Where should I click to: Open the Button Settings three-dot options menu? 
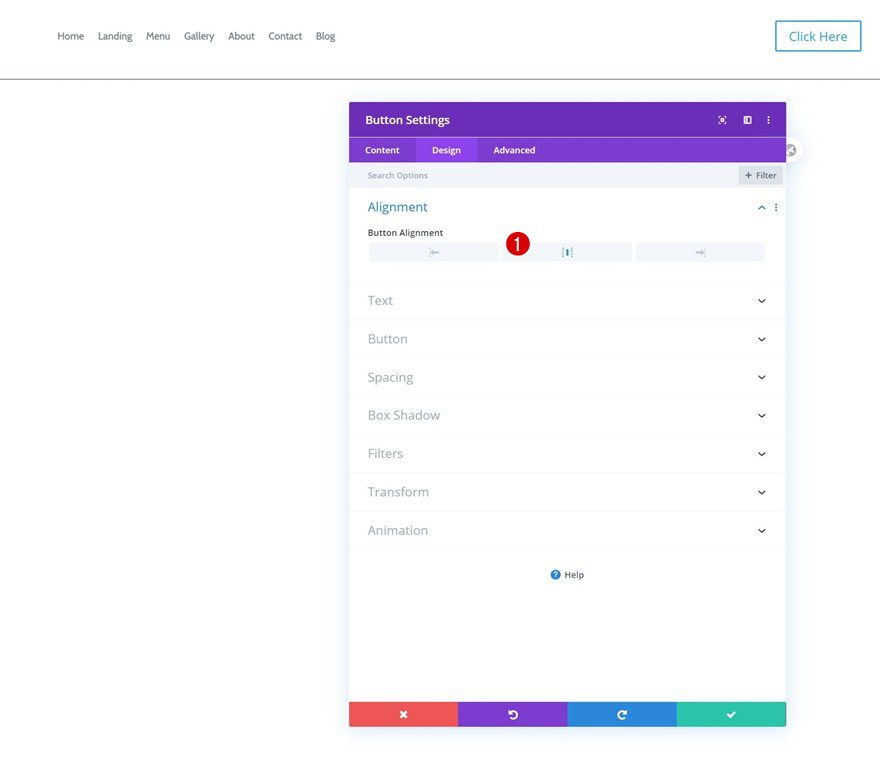[x=768, y=119]
